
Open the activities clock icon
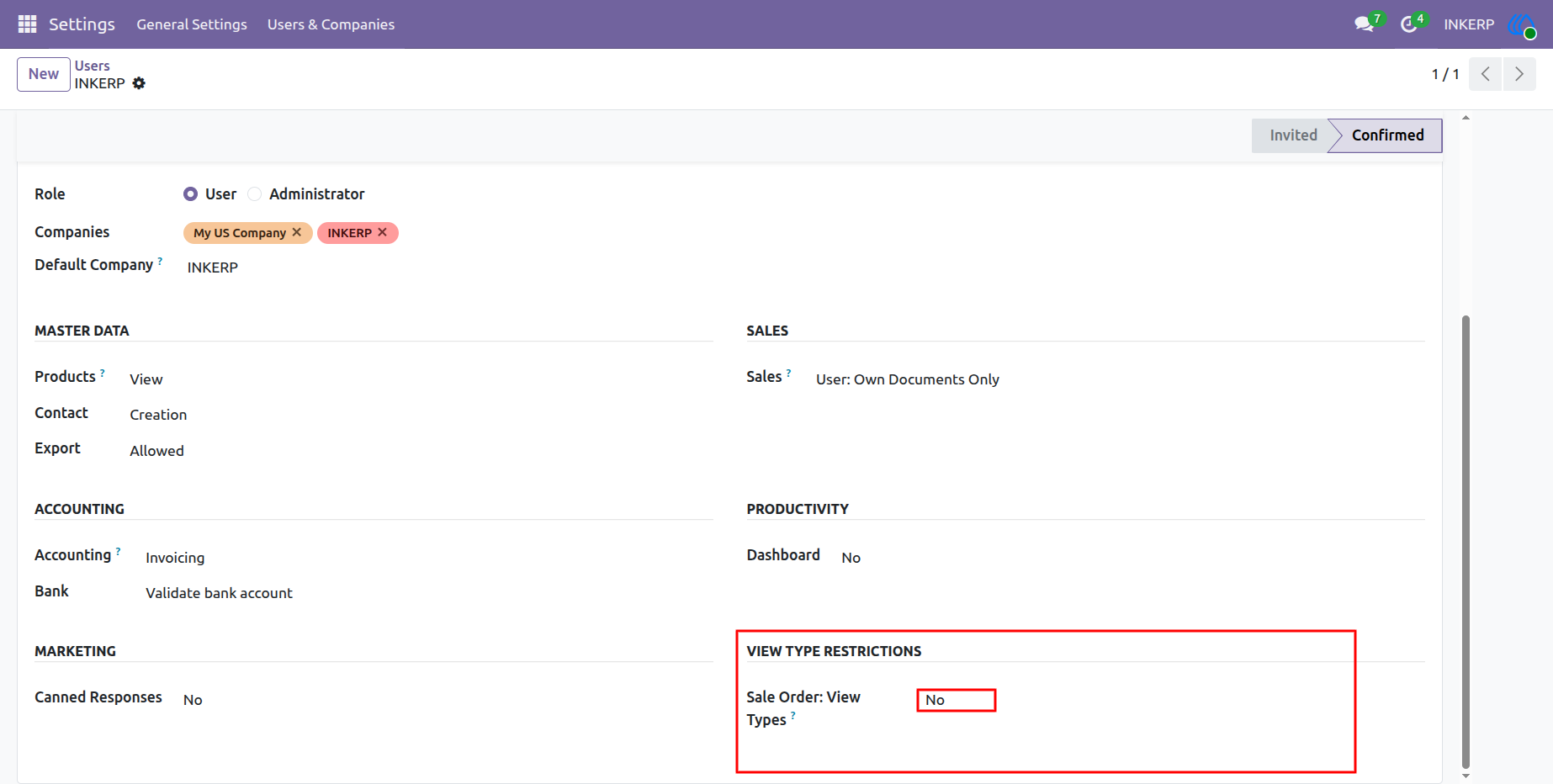(x=1409, y=24)
